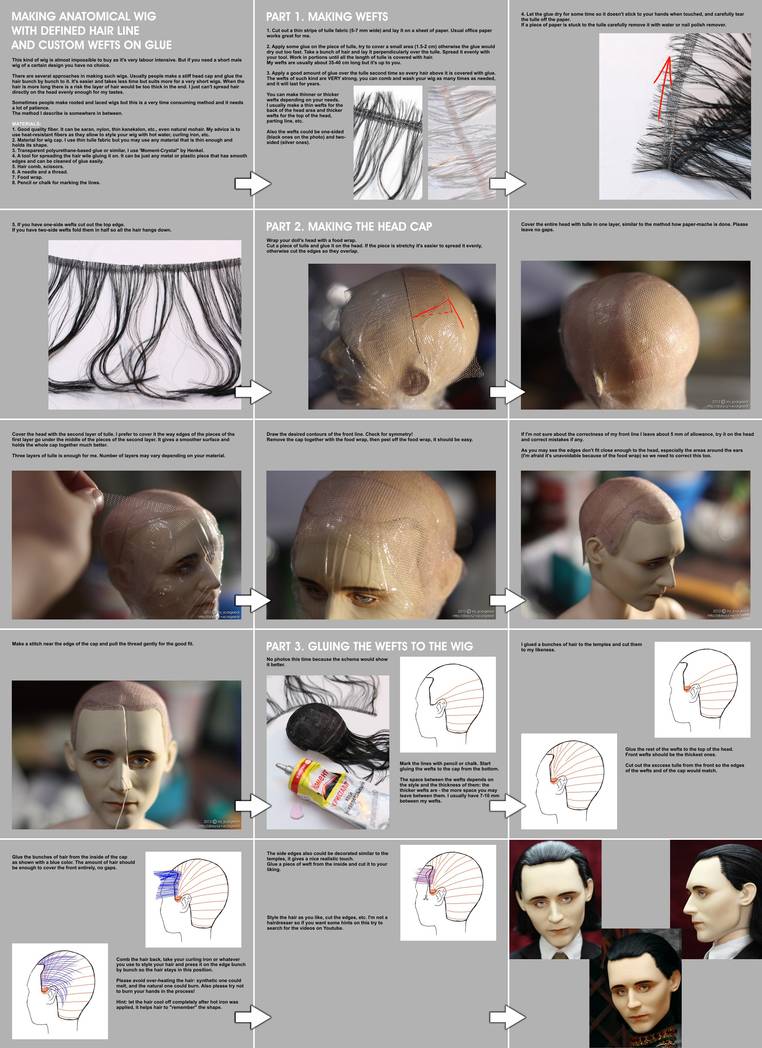Click the 'Please avoid over-heating the hair' paragraph
762x1048 pixels.
pyautogui.click(x=180, y=986)
